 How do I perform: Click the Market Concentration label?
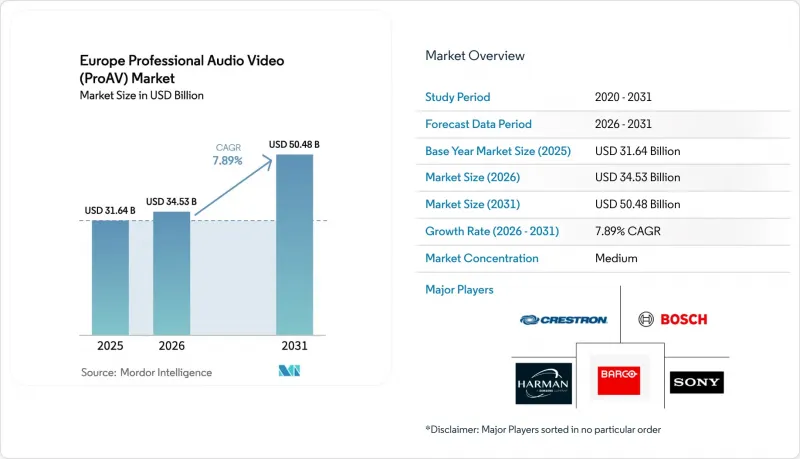482,258
